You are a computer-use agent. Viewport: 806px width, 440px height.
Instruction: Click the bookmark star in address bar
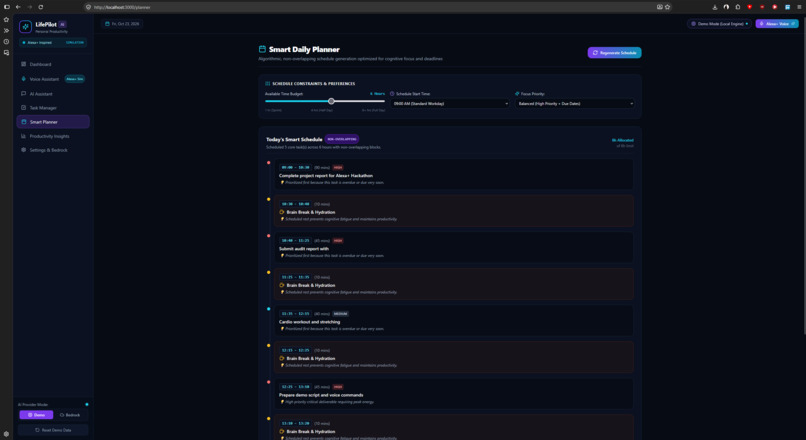667,7
